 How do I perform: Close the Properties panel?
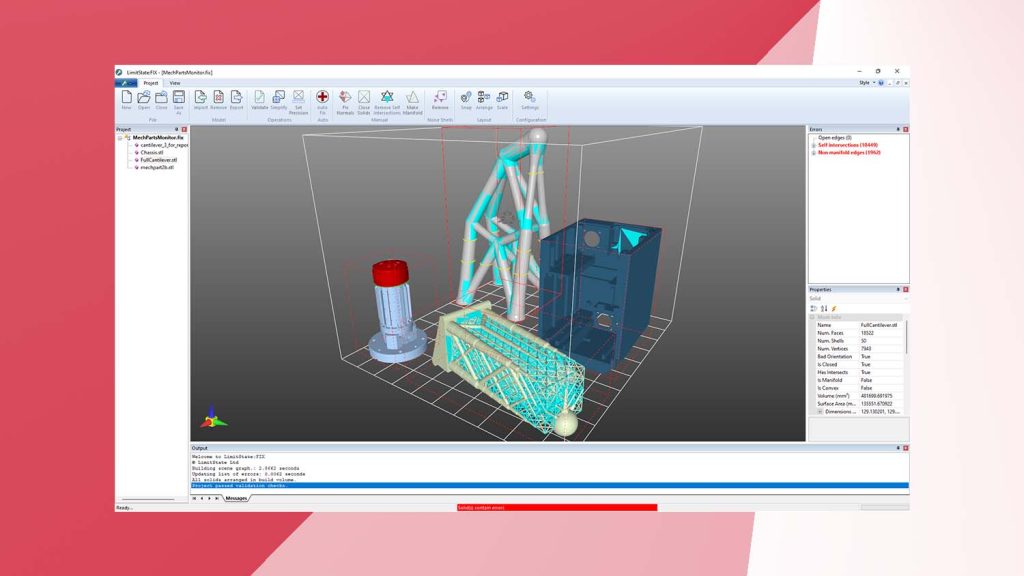[905, 289]
